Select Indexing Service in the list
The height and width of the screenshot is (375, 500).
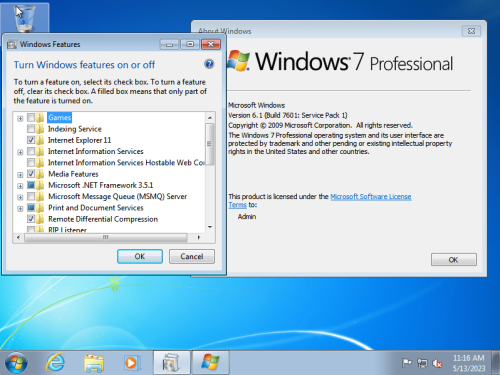click(x=75, y=129)
